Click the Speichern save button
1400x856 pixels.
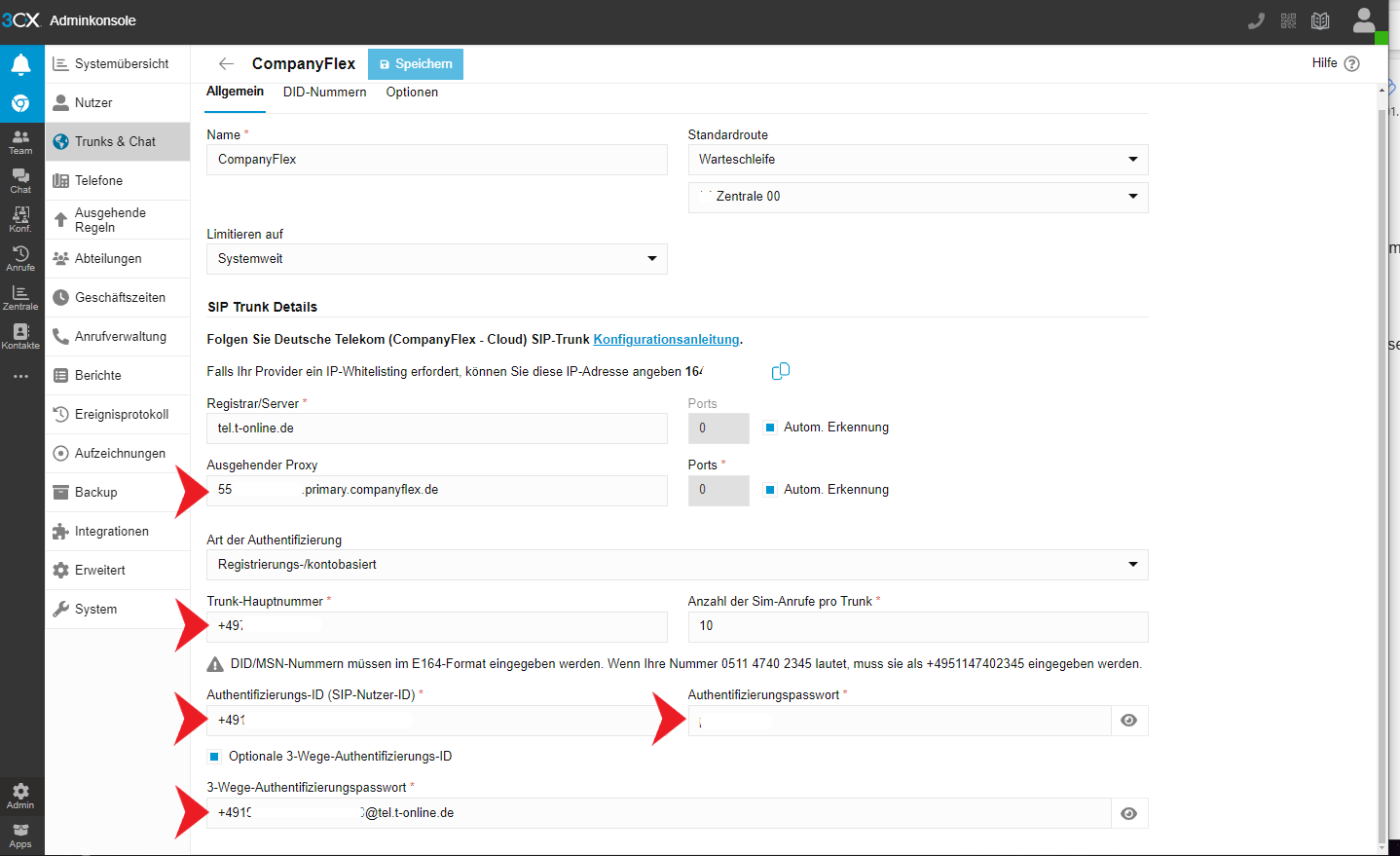tap(416, 64)
